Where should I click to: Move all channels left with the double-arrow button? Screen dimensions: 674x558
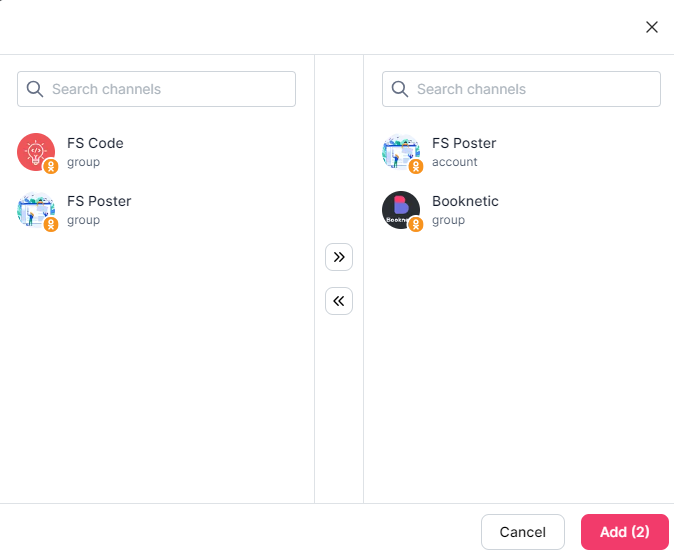click(339, 301)
